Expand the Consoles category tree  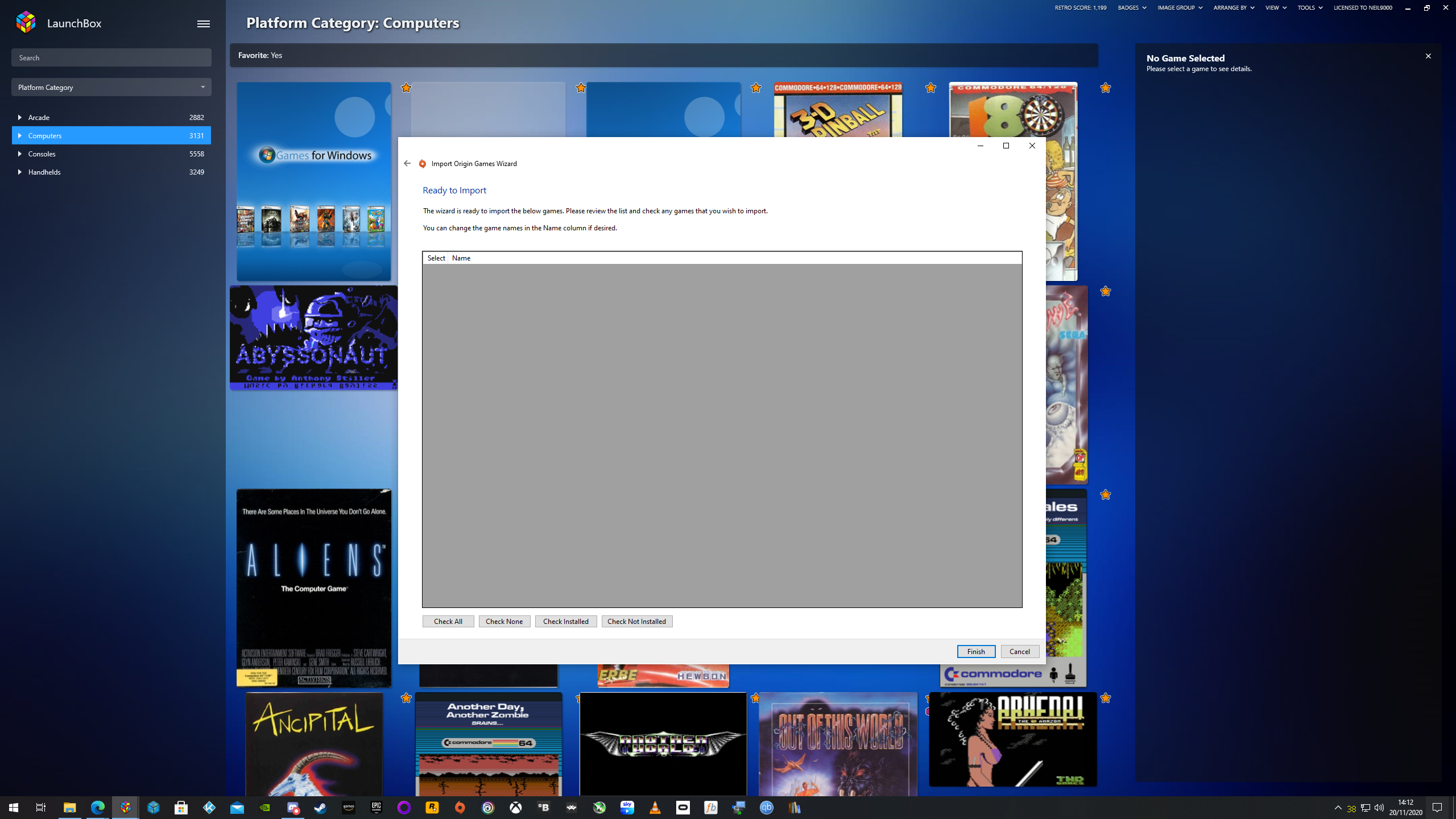[19, 154]
